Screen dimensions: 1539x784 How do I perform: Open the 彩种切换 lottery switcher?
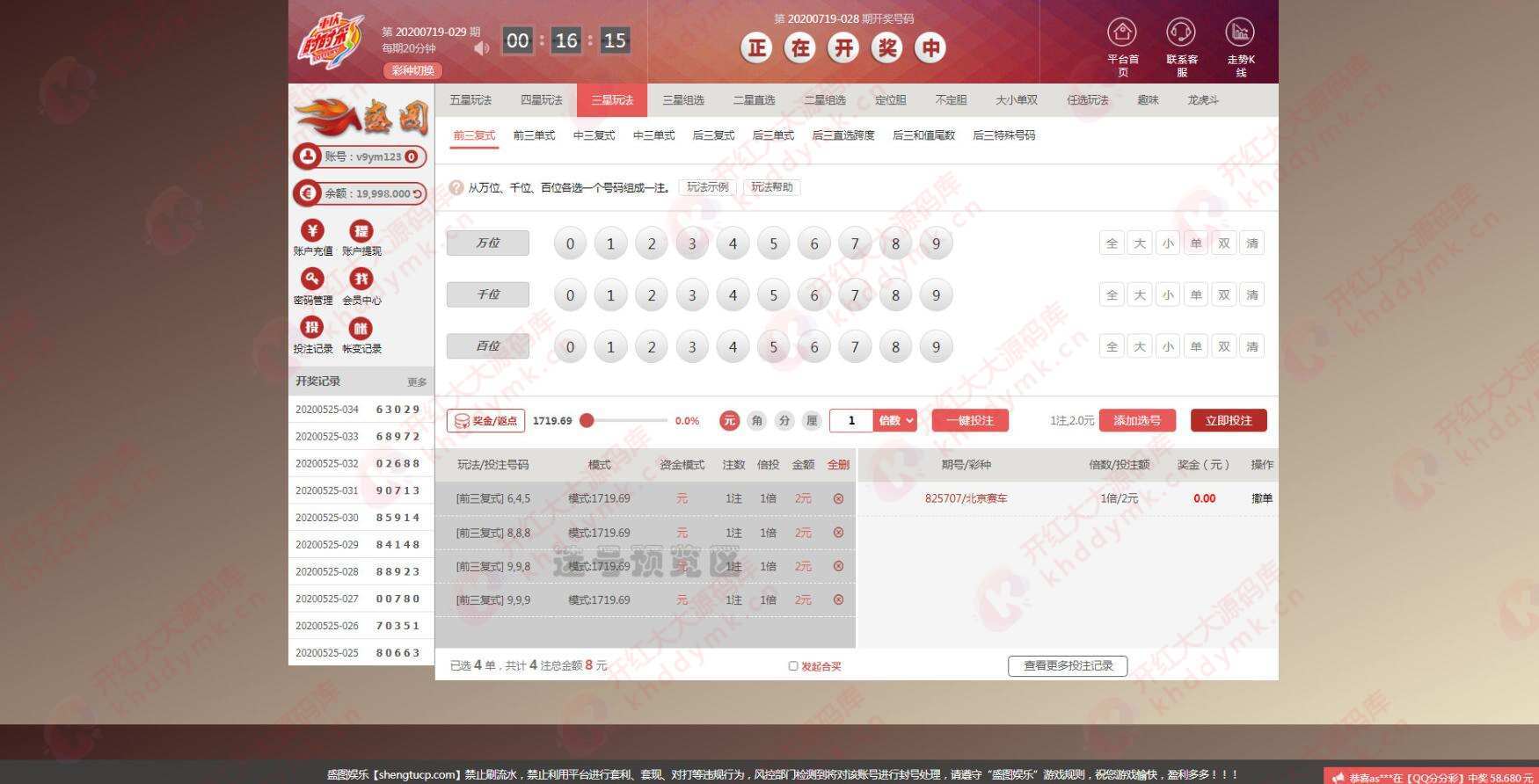[x=412, y=70]
